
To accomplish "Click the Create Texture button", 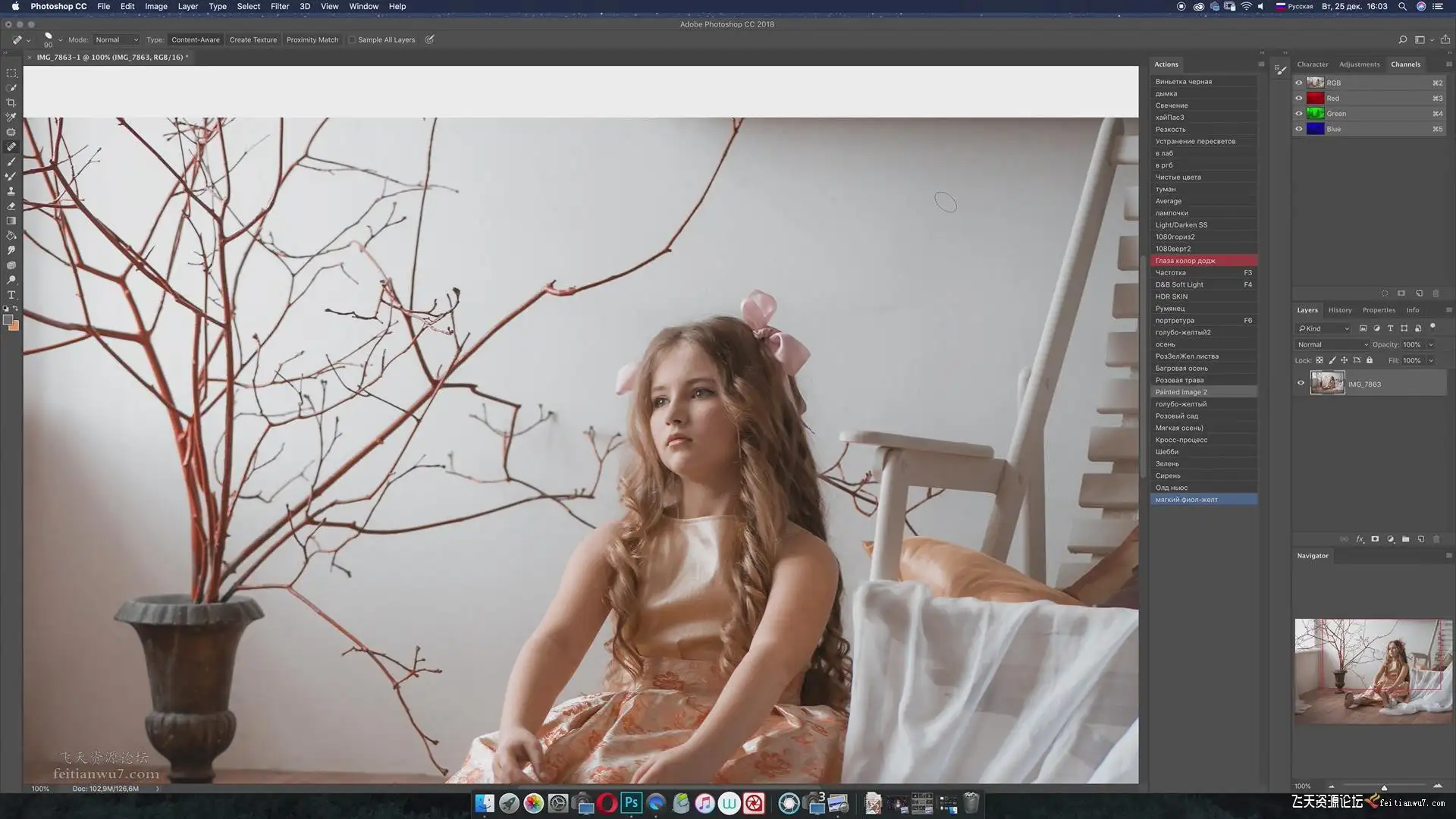I will 253,40.
